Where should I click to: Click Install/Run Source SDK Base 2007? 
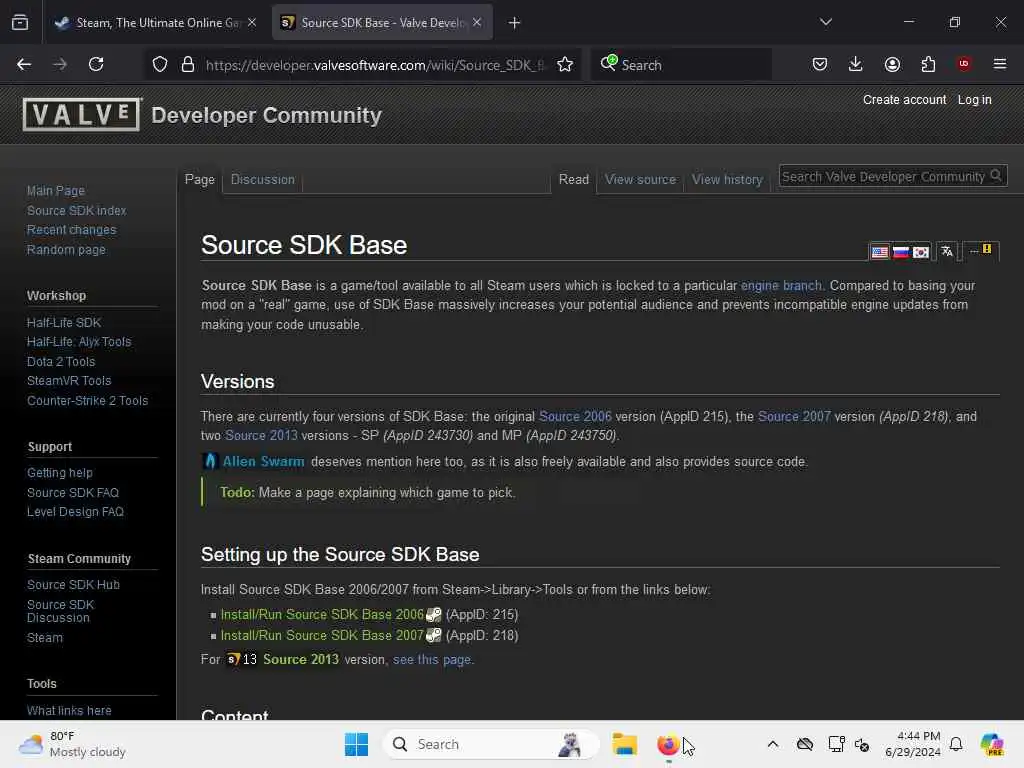[322, 635]
